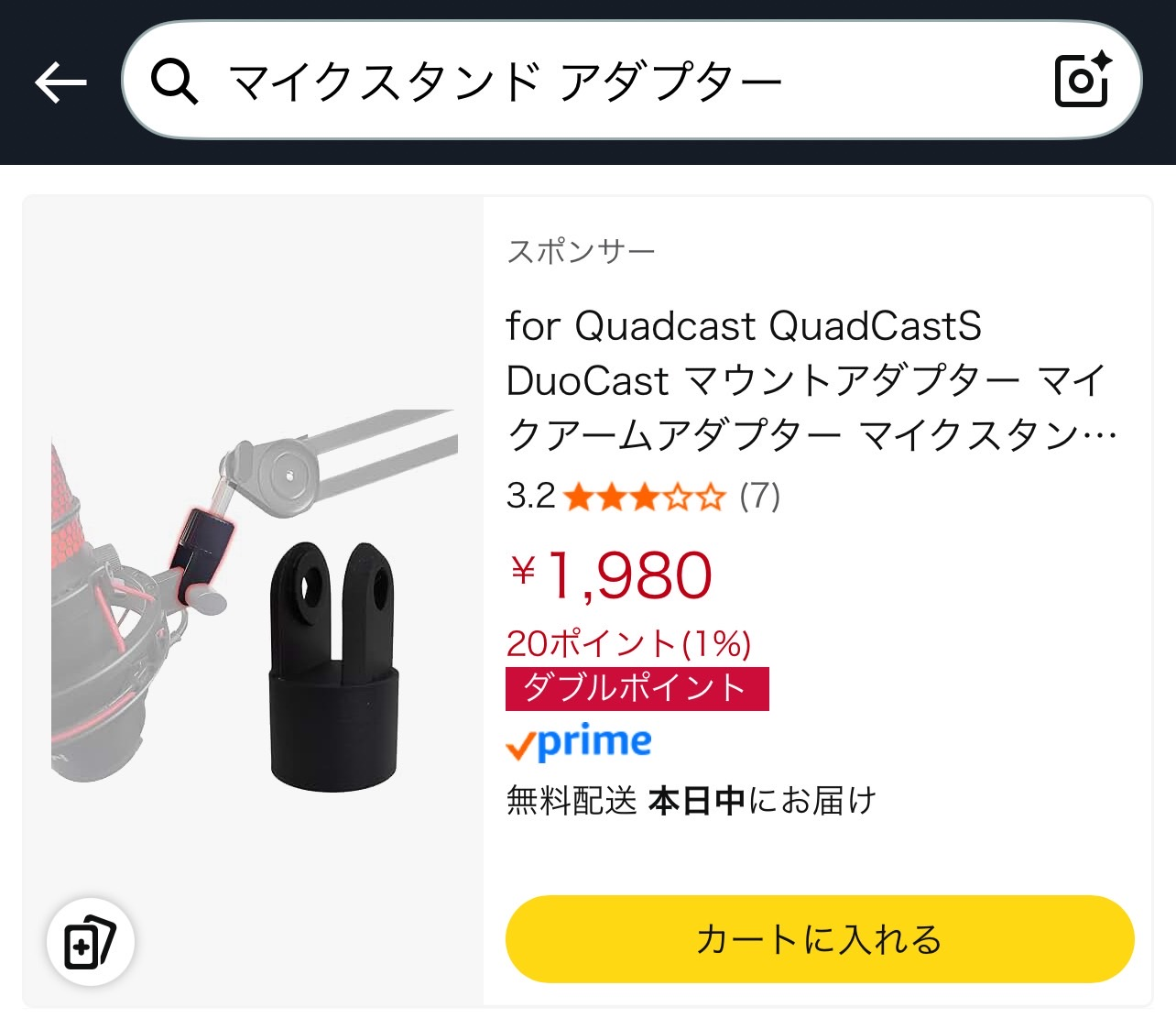Tap the compare similar items icon
This screenshot has width=1176, height=1029.
coord(90,942)
